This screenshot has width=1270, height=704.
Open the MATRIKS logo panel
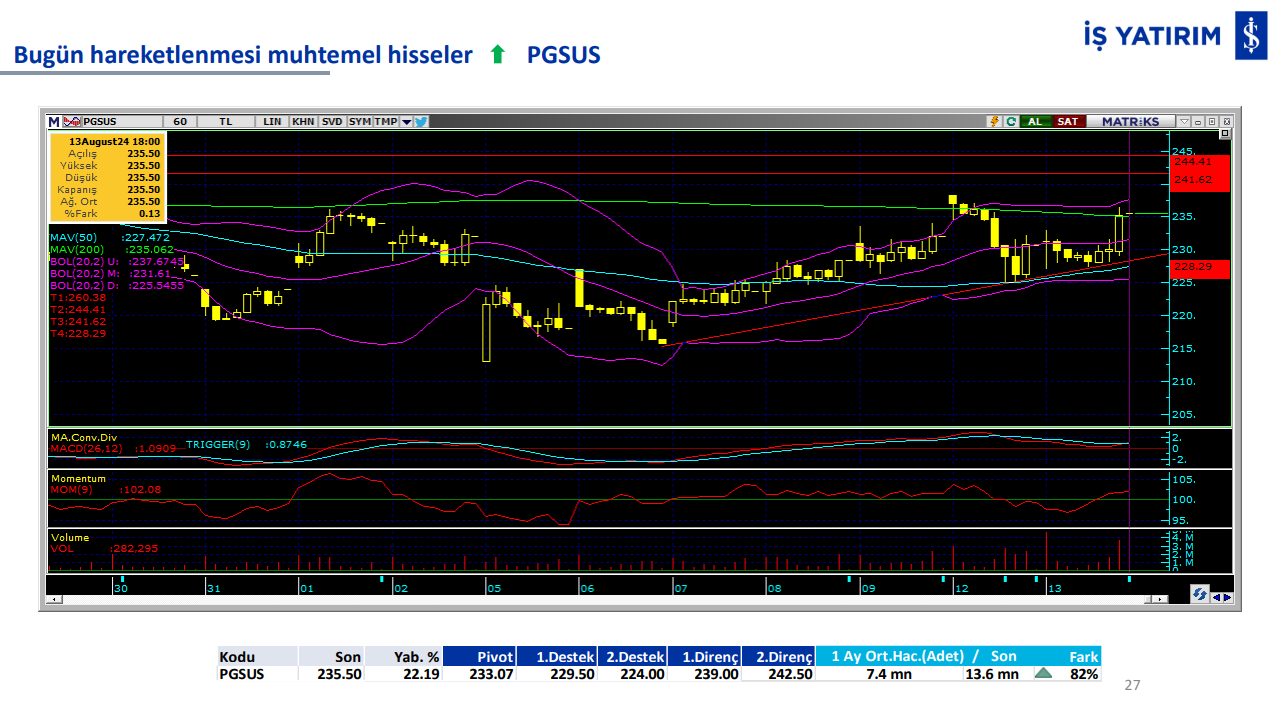click(1131, 121)
